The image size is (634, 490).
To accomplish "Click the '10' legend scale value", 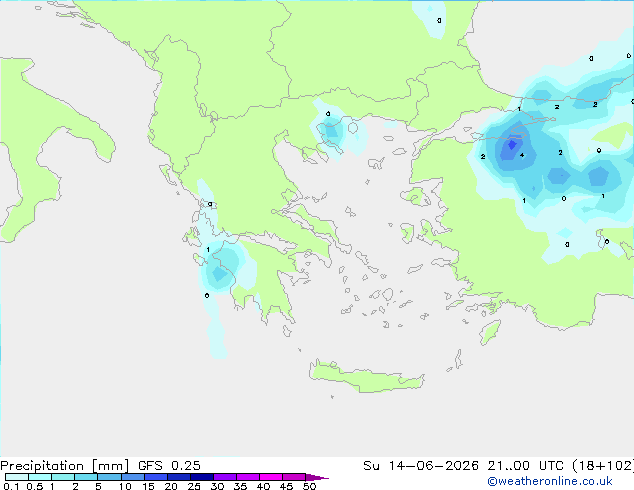I will (125, 486).
